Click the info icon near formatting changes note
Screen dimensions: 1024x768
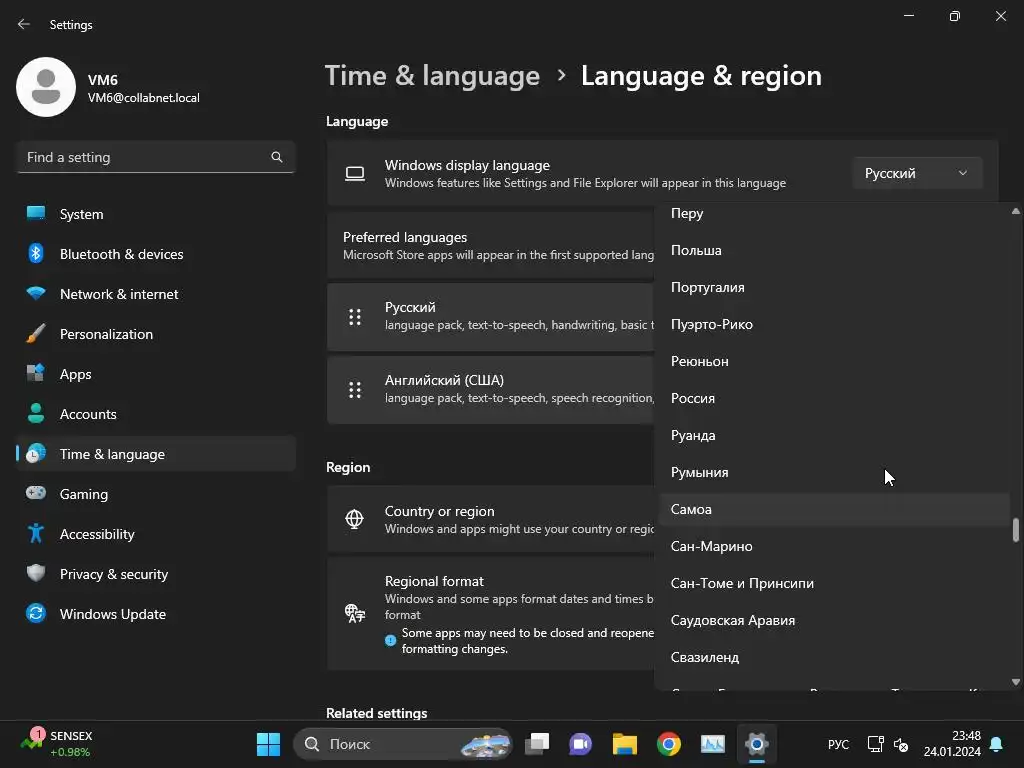(x=391, y=640)
